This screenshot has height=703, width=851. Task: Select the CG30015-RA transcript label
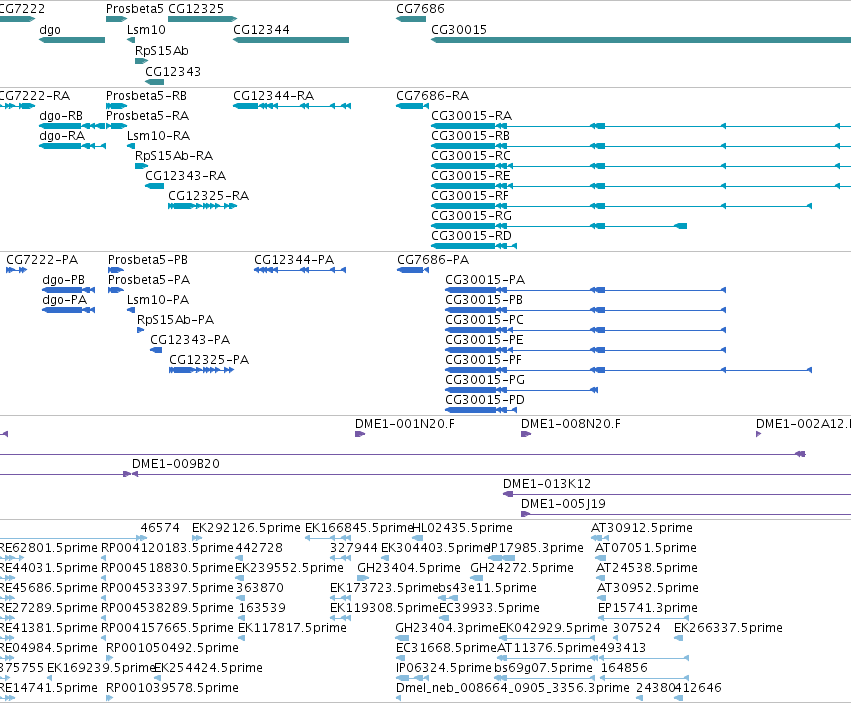click(x=471, y=116)
